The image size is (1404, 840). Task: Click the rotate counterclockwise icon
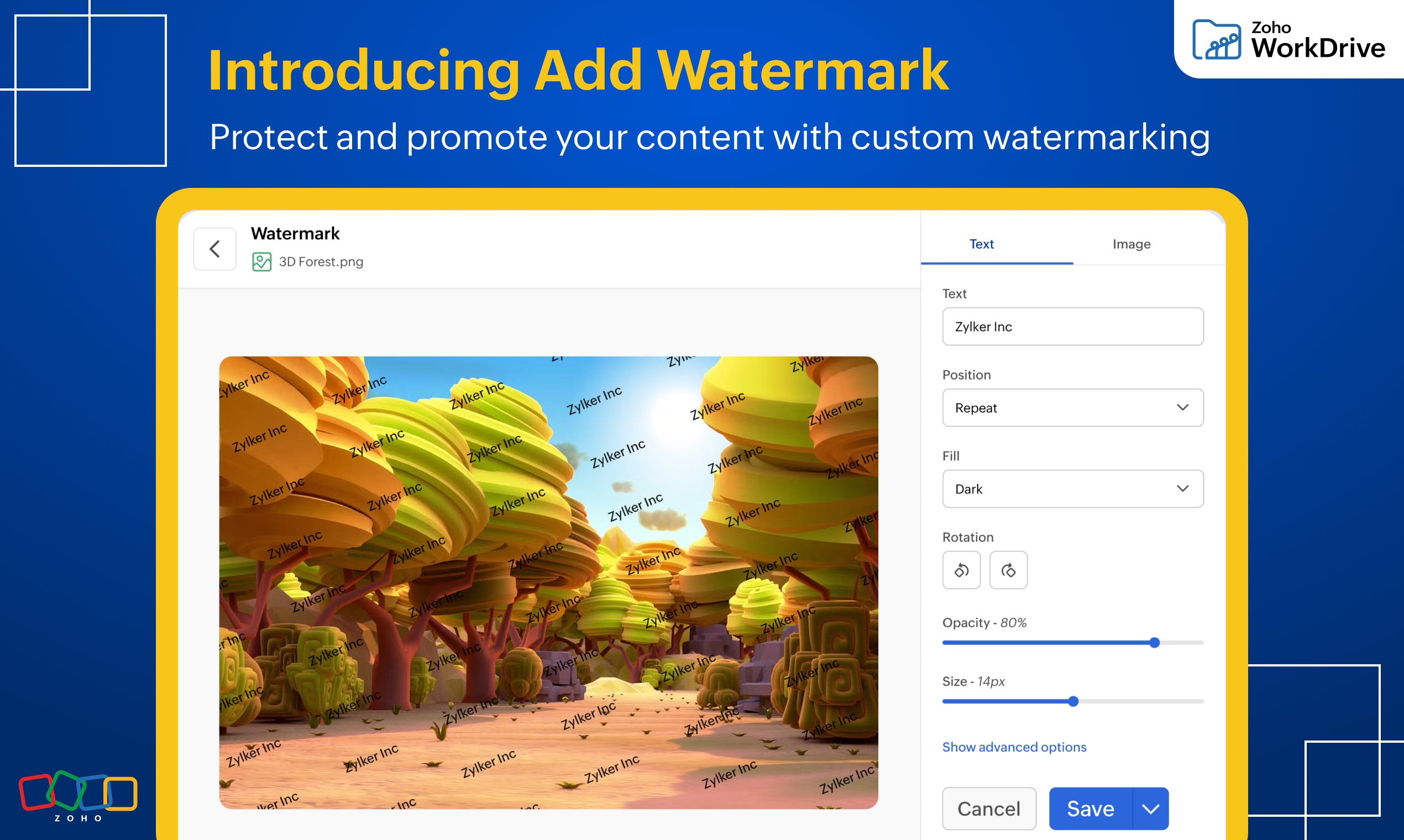[961, 570]
